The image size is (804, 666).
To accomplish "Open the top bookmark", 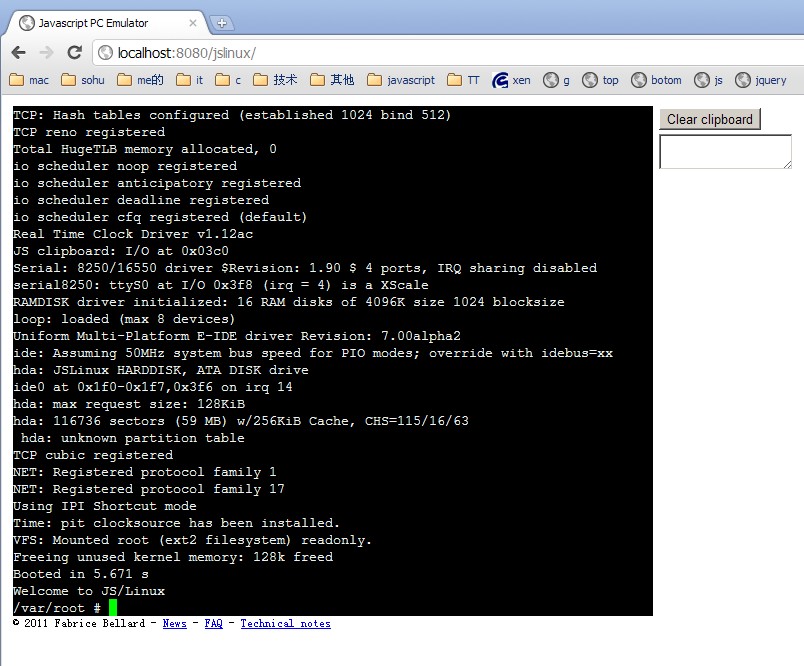I will pyautogui.click(x=600, y=80).
